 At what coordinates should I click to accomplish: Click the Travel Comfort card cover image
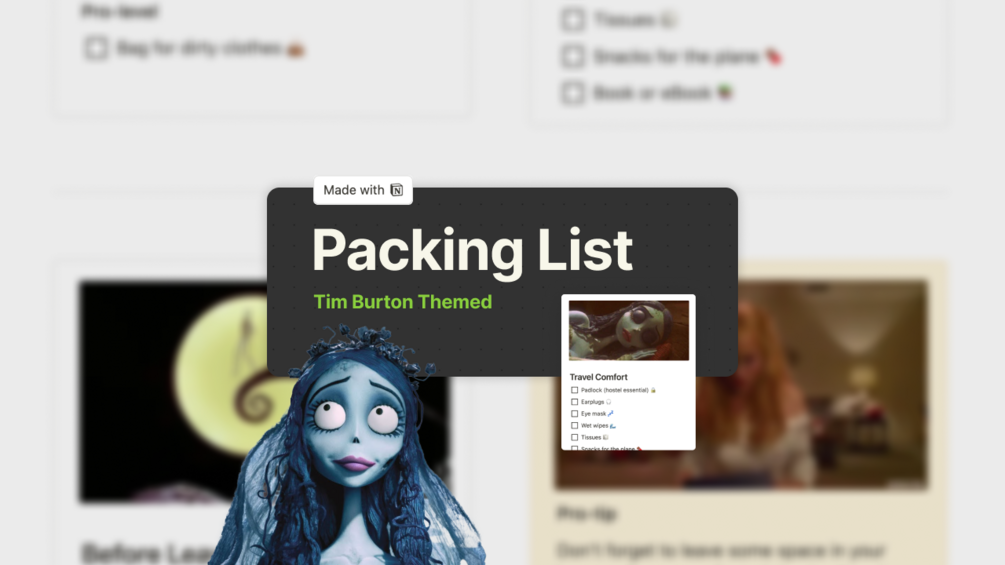tap(629, 331)
